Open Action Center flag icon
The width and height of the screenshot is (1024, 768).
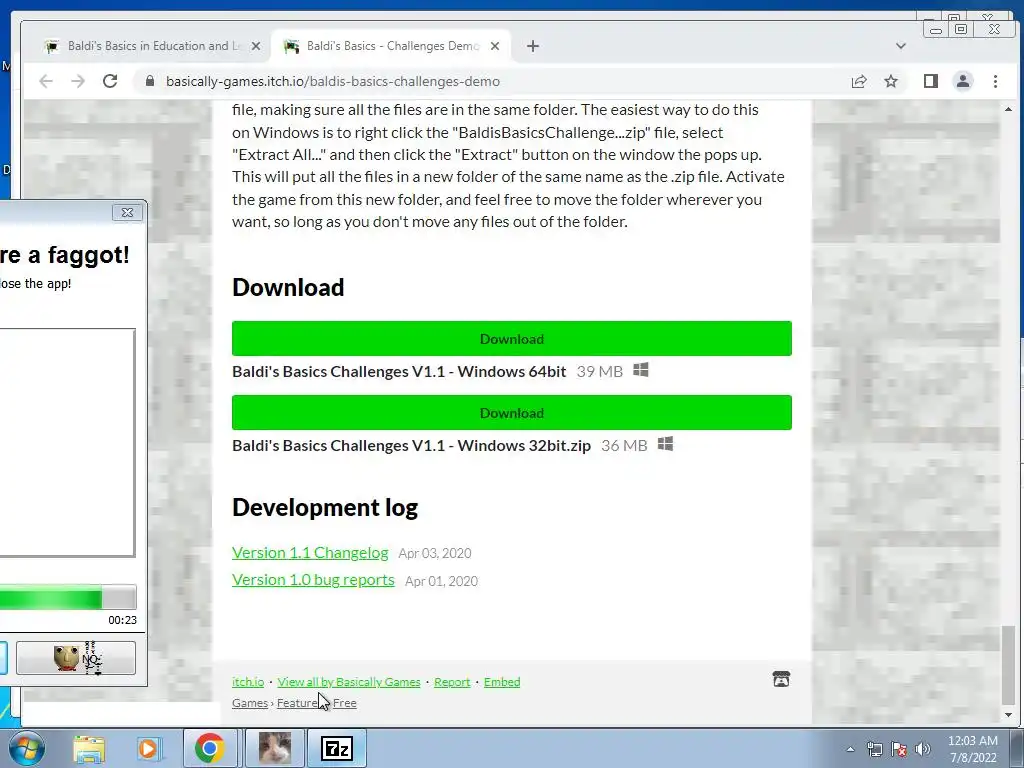point(899,749)
